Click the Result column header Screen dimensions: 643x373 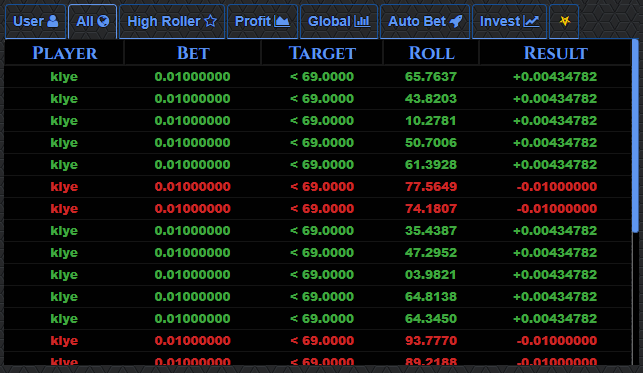click(x=555, y=53)
